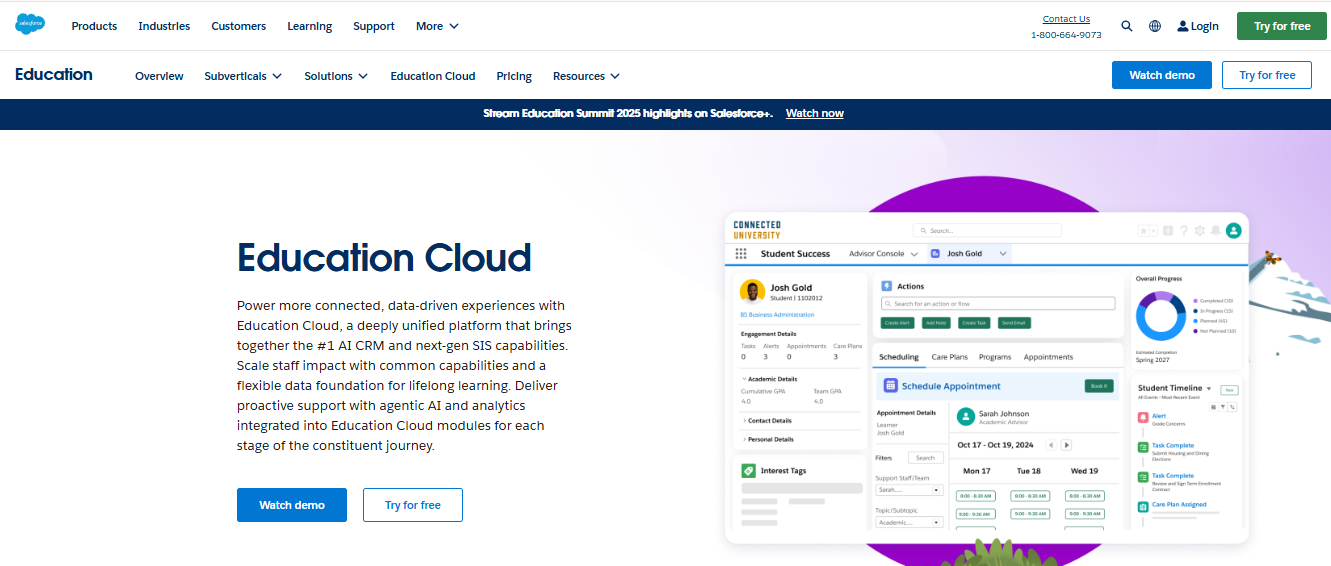The height and width of the screenshot is (566, 1331).
Task: Click the Search for an action or flow field
Action: pos(998,303)
